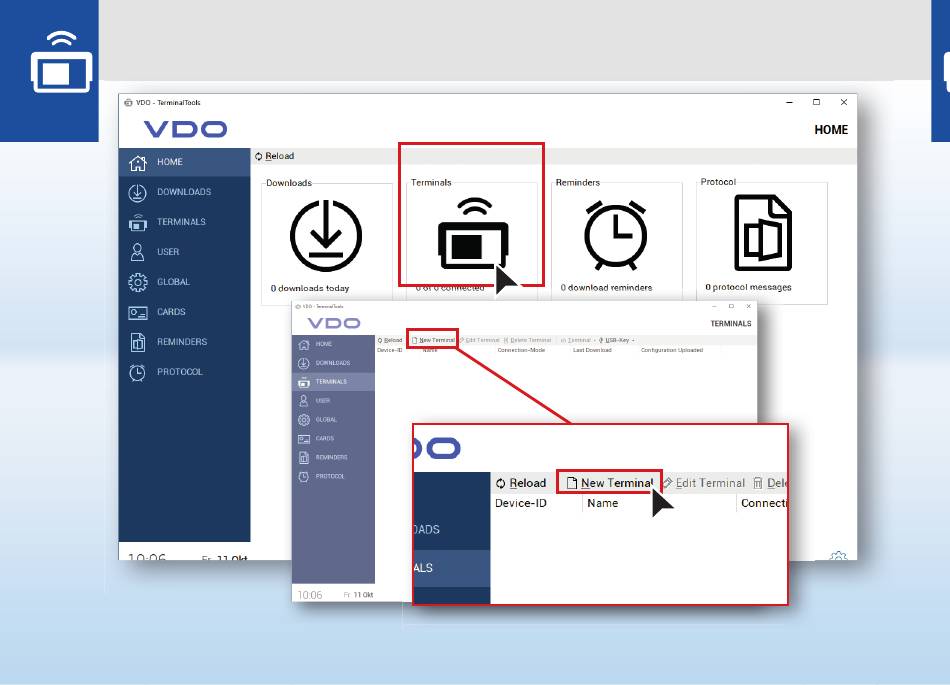Screen dimensions: 950x685
Task: Click the Name header in the magnified inset
Action: tap(602, 503)
